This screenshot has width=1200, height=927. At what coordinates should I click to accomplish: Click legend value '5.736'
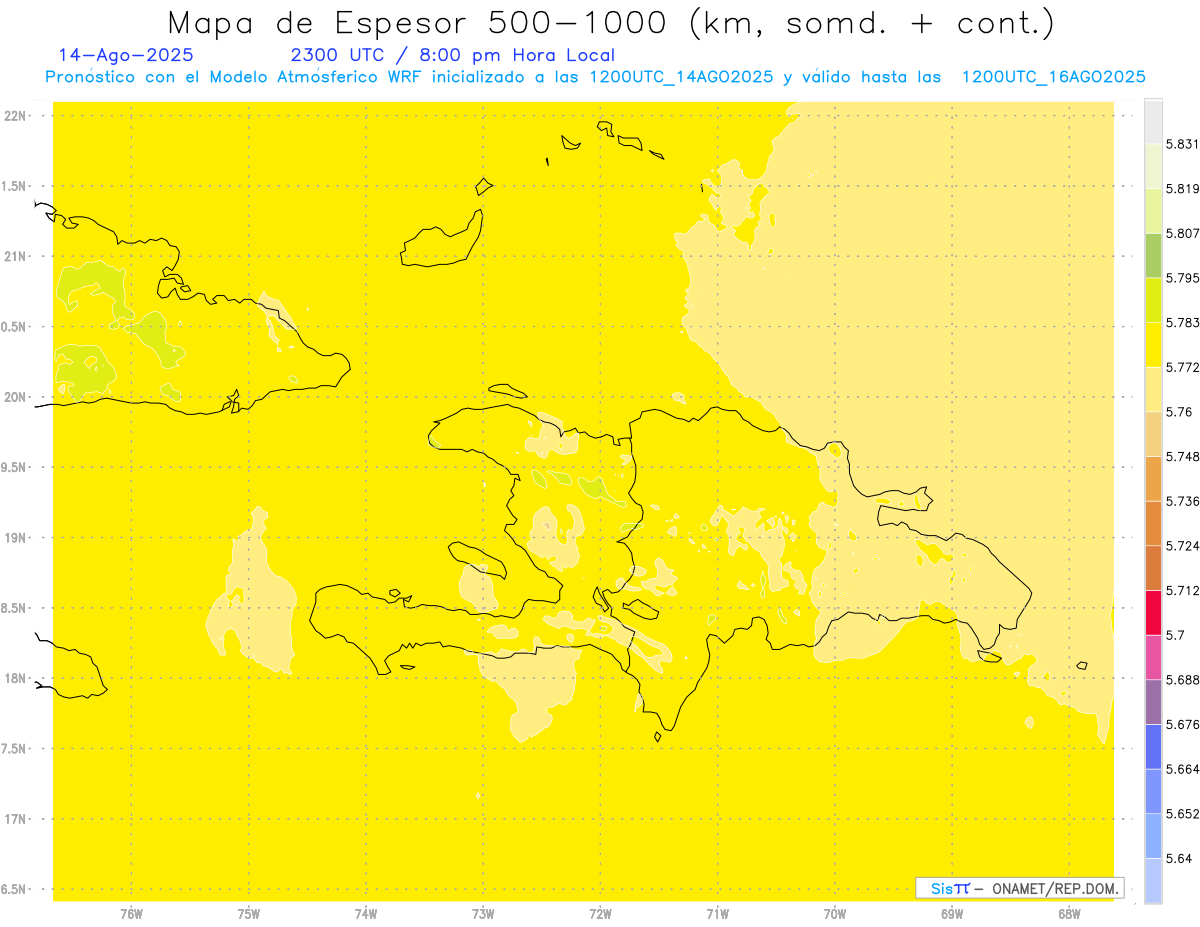click(1182, 501)
